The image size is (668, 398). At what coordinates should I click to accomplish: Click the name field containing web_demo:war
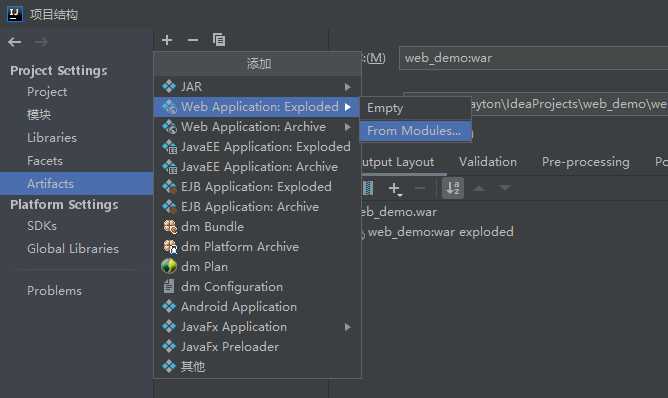[x=533, y=58]
